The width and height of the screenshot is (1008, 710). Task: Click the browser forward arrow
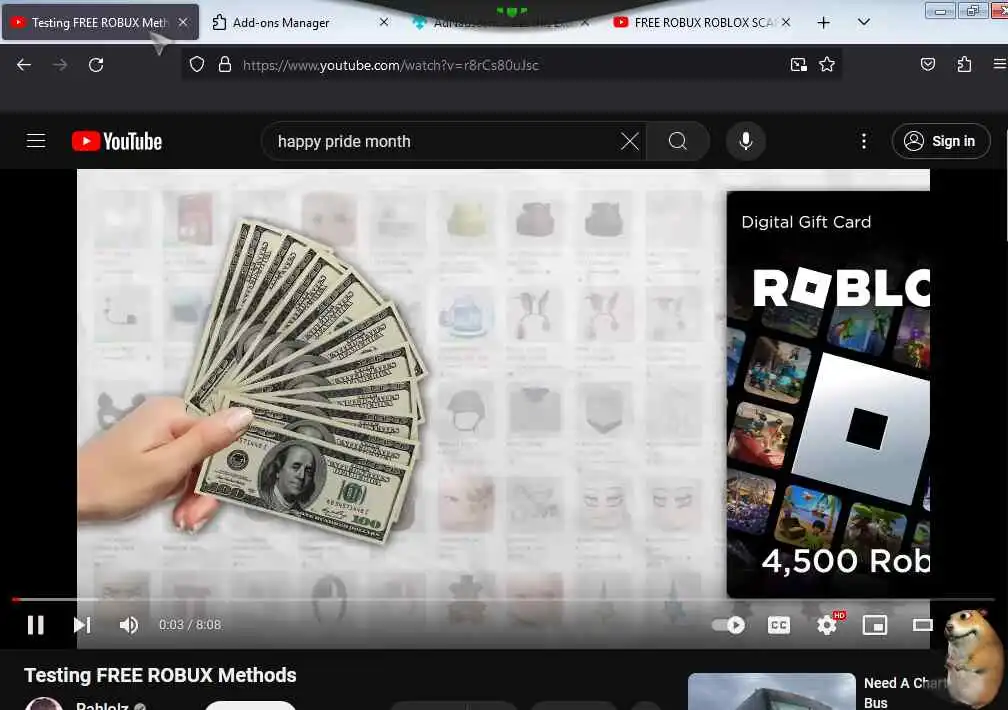tap(60, 65)
